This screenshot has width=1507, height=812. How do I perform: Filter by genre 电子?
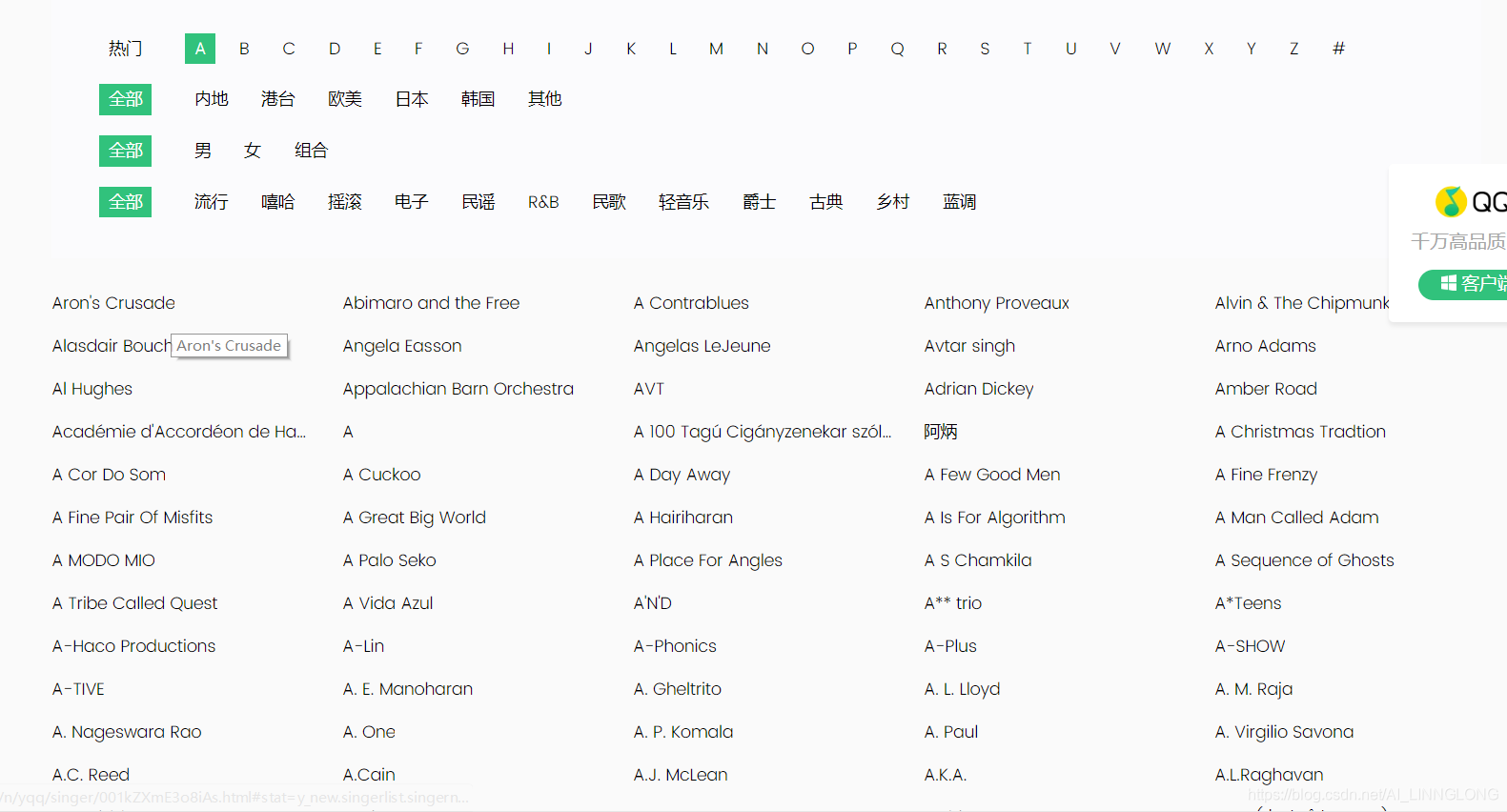pyautogui.click(x=412, y=202)
